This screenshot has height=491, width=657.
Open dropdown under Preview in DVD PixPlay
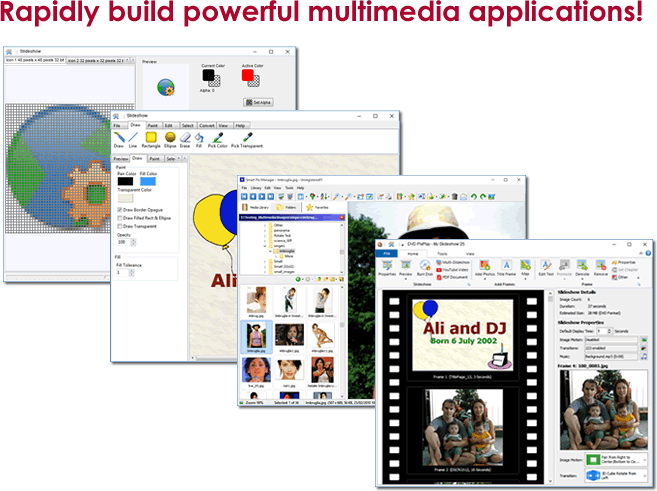[405, 279]
